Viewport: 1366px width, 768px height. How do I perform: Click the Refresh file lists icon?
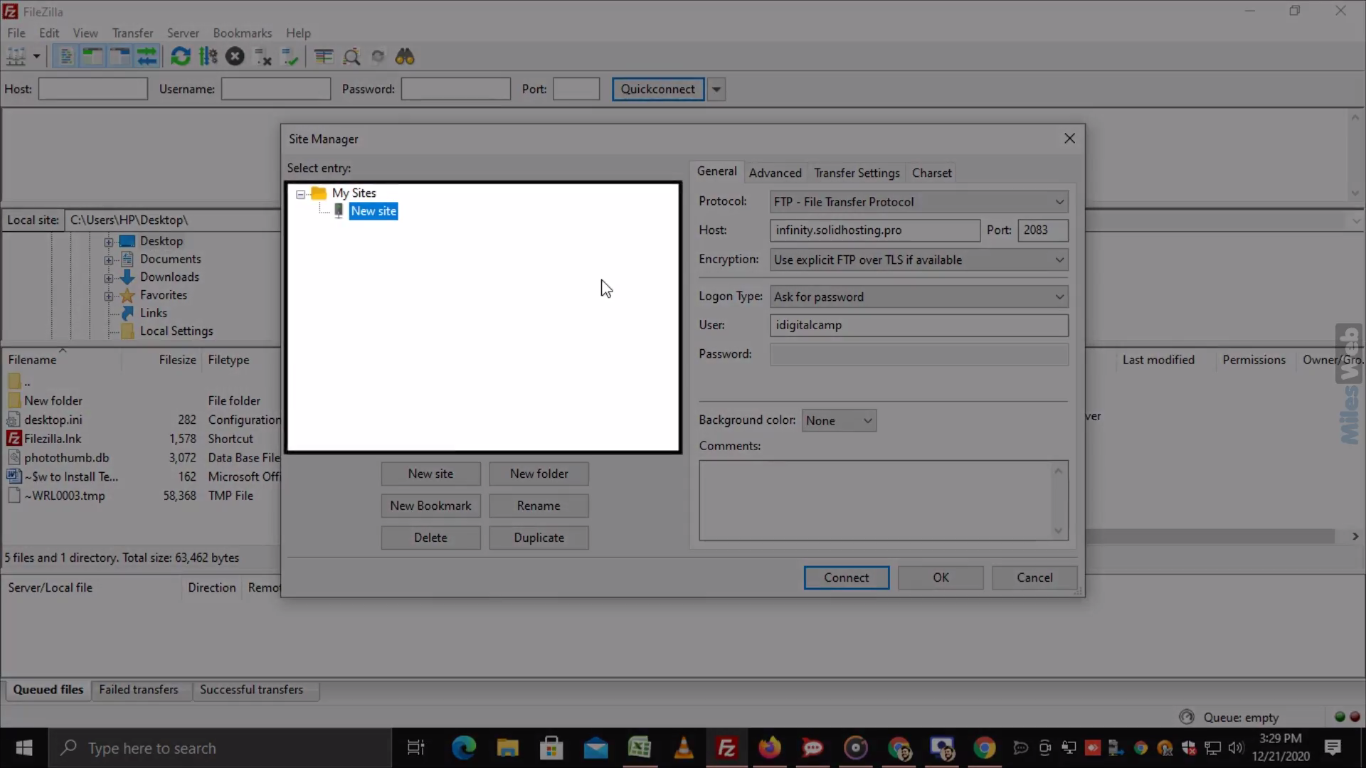(x=180, y=57)
